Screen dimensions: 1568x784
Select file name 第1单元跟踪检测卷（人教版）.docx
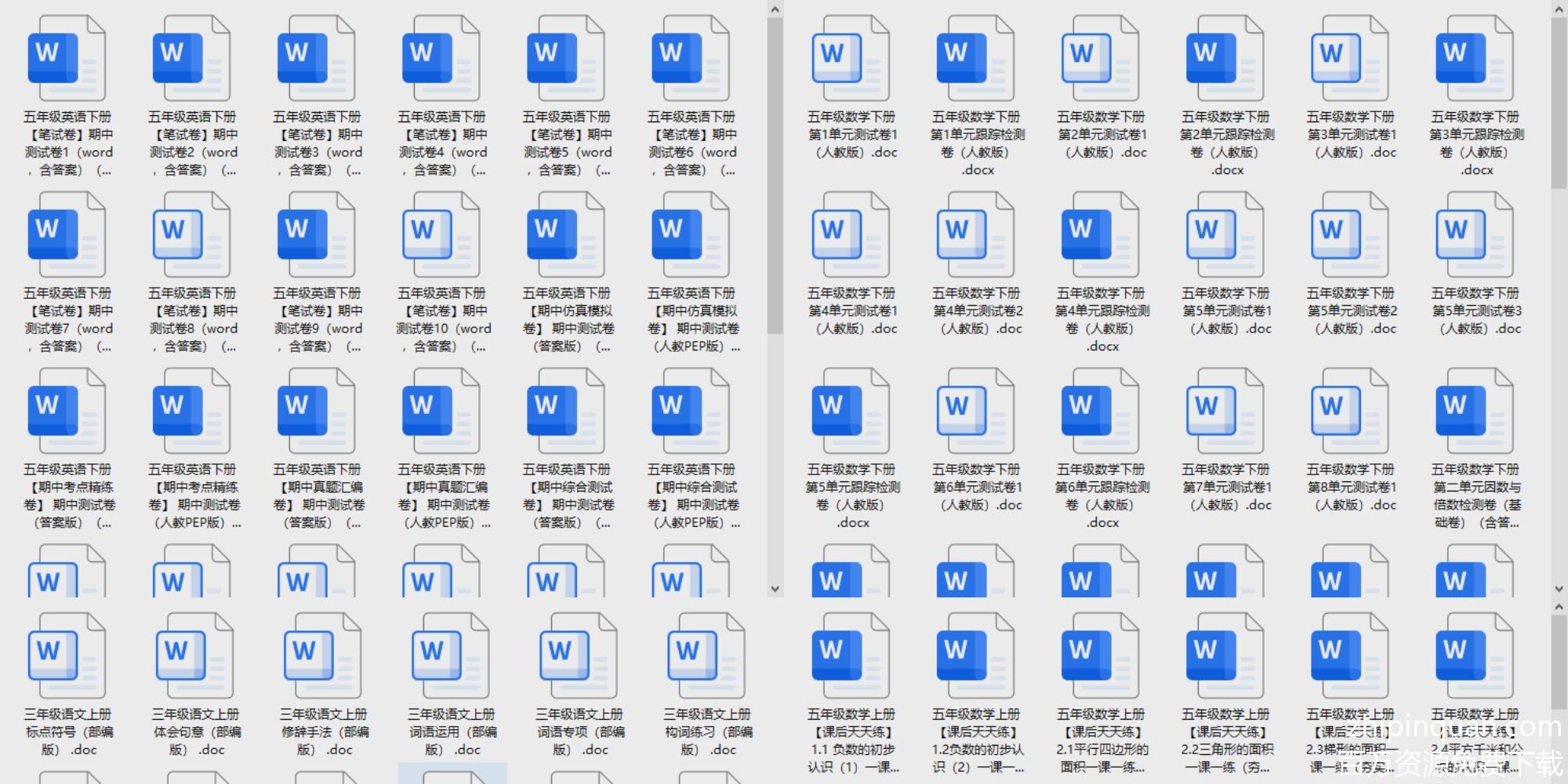point(977,143)
